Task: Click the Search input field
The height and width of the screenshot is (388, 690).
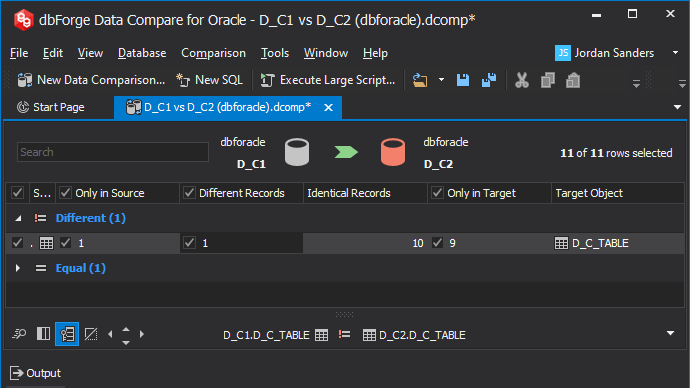Action: [113, 152]
